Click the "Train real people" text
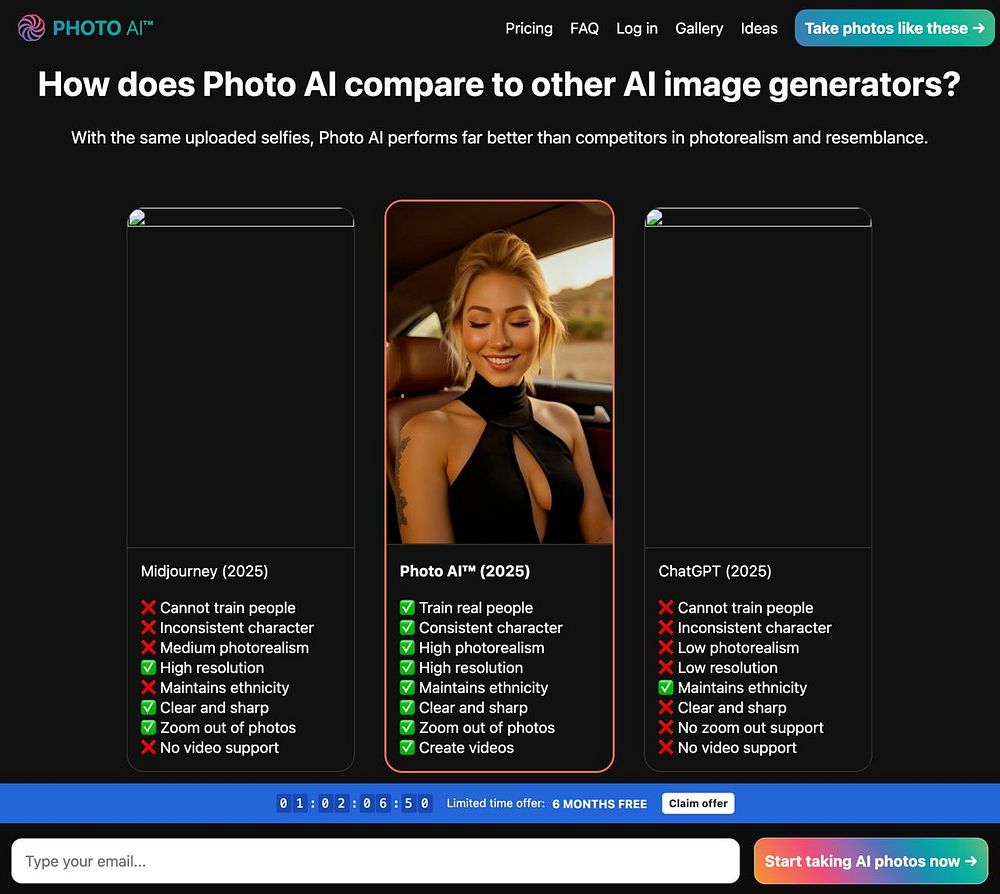1000x894 pixels. click(x=476, y=608)
